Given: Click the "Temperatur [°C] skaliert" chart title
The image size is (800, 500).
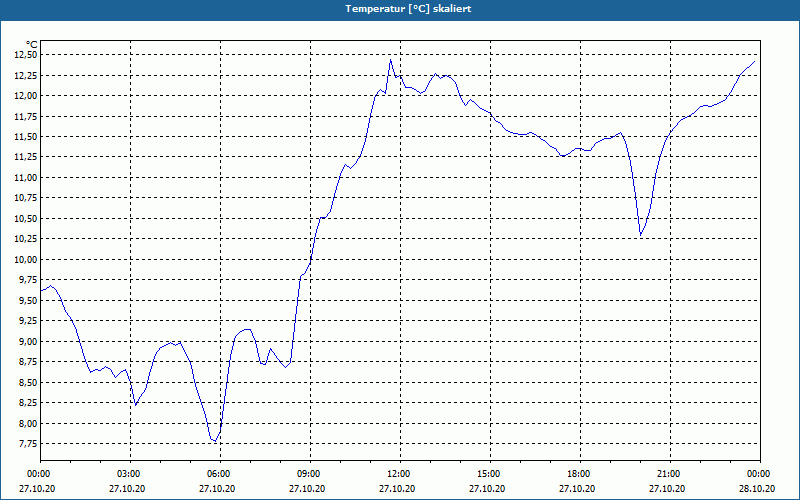Looking at the screenshot, I should point(408,9).
